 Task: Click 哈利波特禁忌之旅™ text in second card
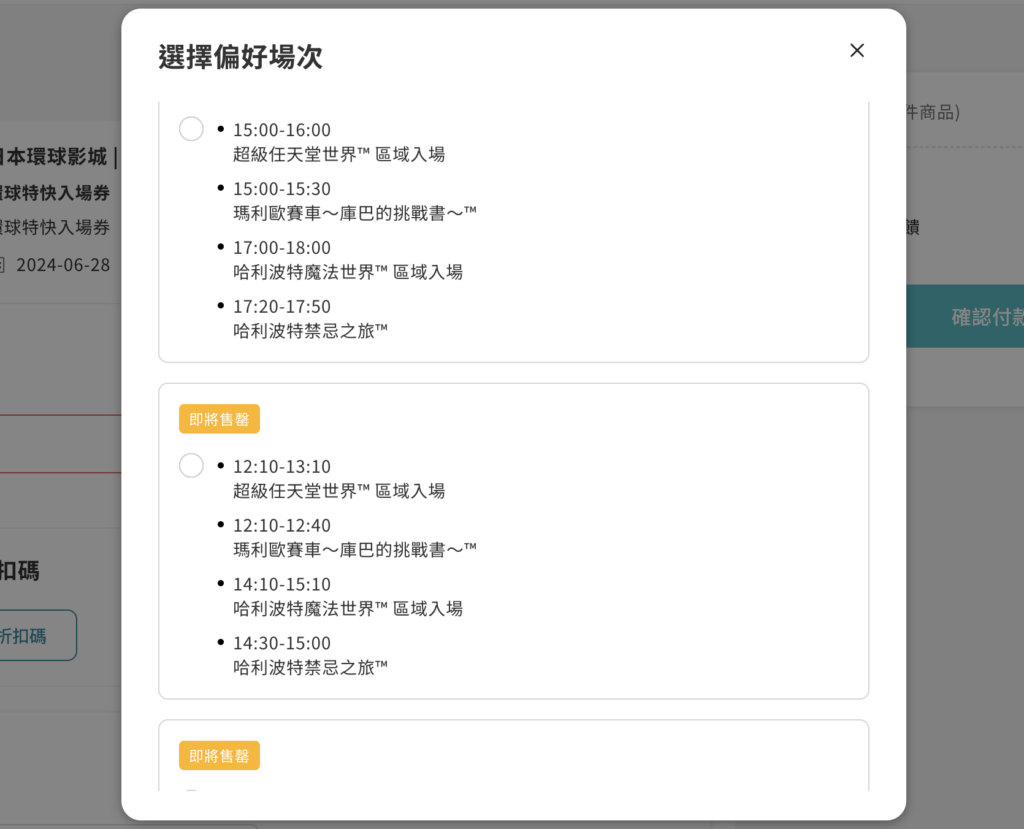point(311,668)
